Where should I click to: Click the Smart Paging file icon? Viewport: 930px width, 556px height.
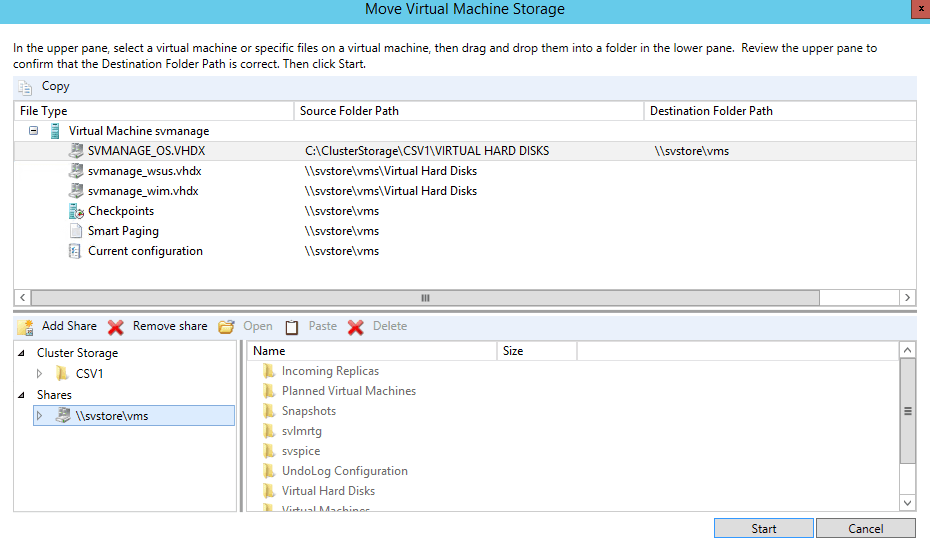[x=77, y=231]
